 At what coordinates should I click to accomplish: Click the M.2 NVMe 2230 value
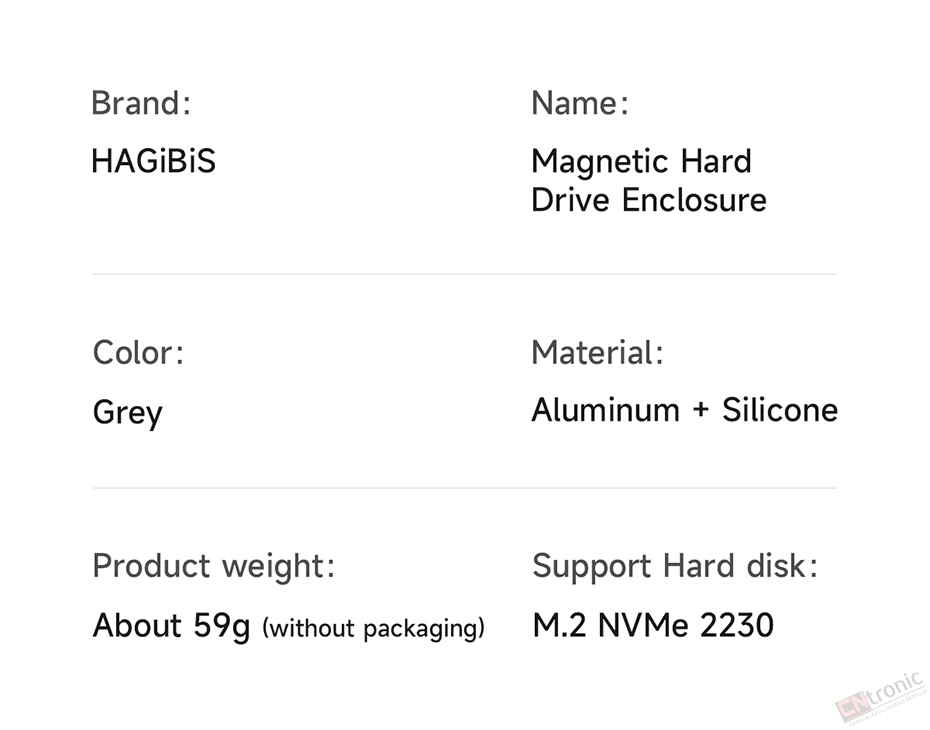point(653,625)
